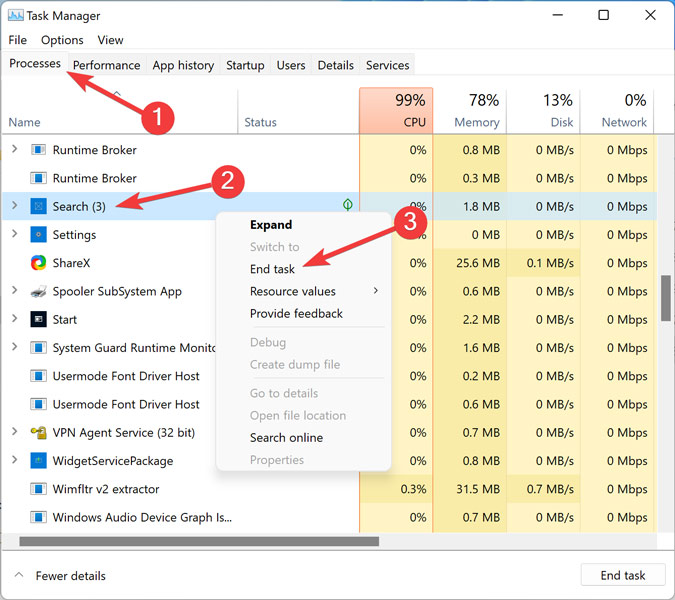This screenshot has height=600, width=675.
Task: Switch to the App history tab
Action: click(x=183, y=65)
